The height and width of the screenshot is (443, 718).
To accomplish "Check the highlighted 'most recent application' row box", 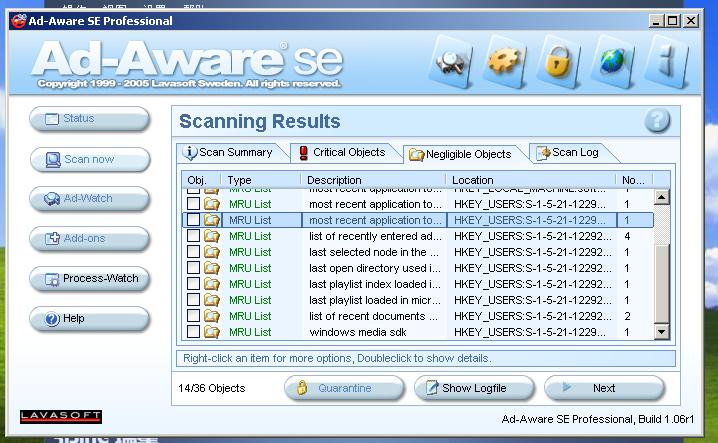I will coord(193,220).
